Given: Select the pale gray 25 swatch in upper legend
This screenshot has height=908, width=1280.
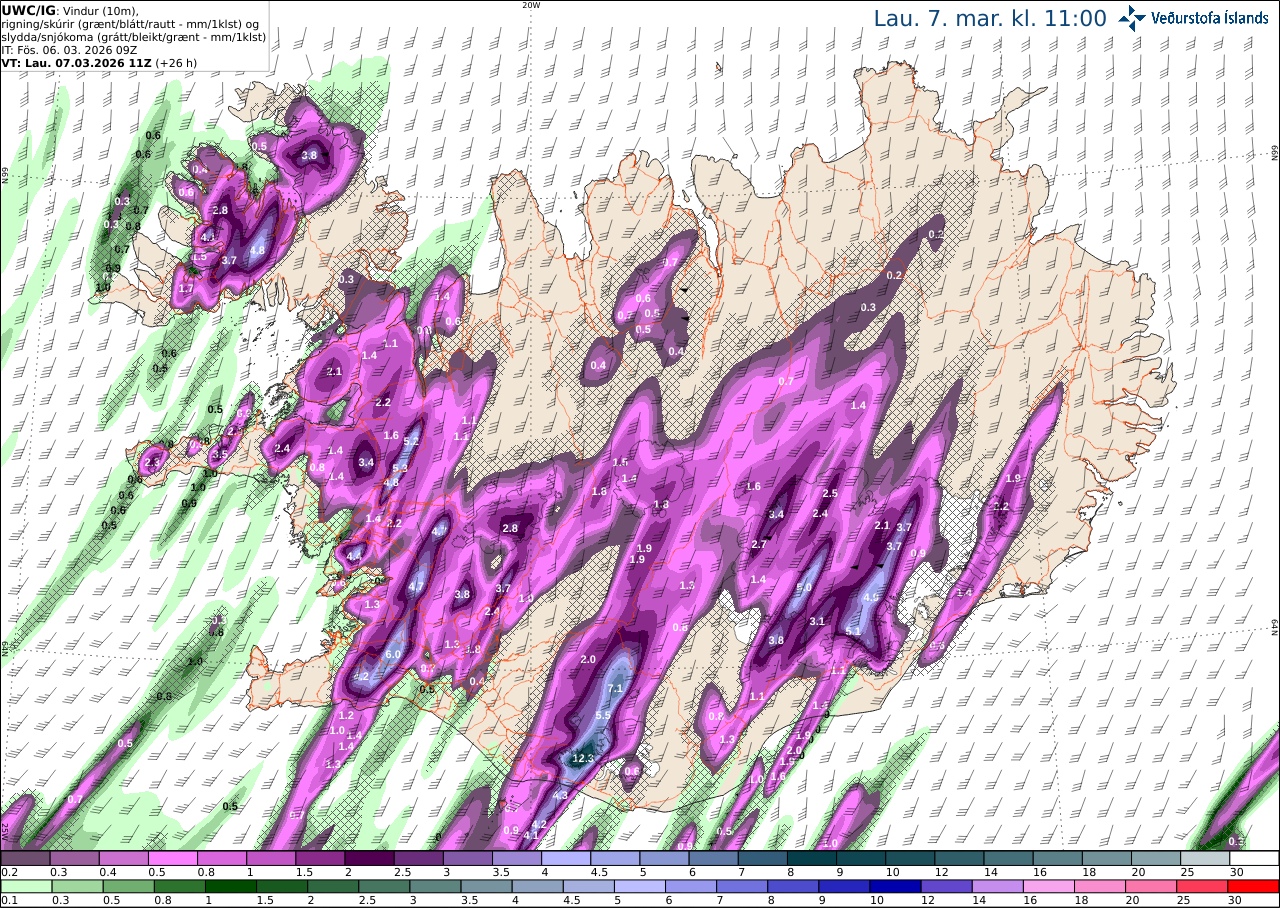Looking at the screenshot, I should coord(1206,858).
